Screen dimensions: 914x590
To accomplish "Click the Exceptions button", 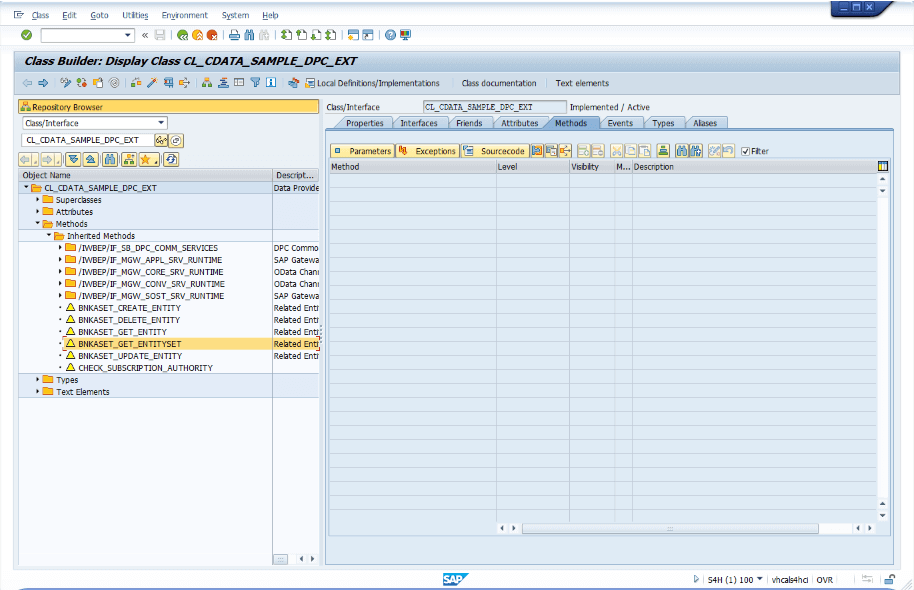I will [428, 151].
